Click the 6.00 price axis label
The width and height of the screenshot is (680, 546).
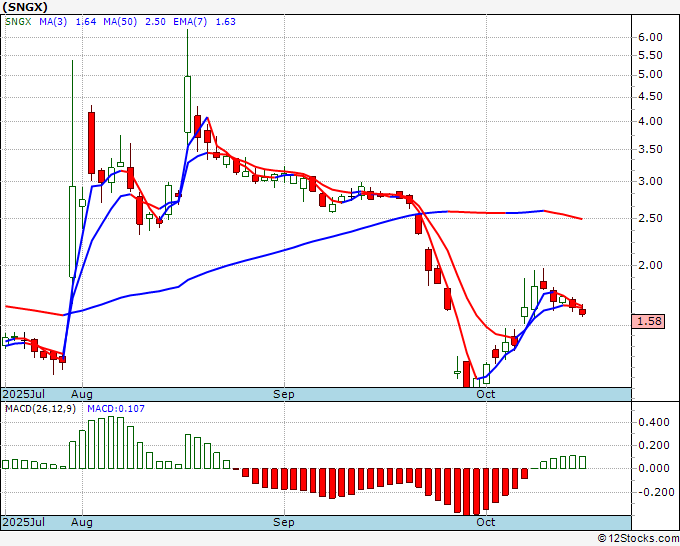click(650, 37)
